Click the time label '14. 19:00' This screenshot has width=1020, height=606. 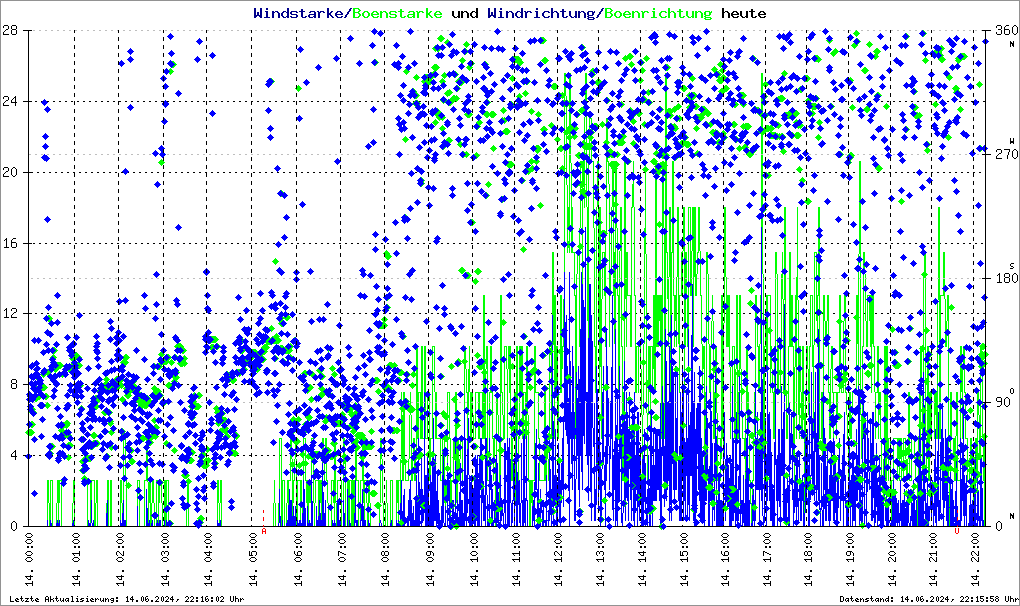[850, 559]
